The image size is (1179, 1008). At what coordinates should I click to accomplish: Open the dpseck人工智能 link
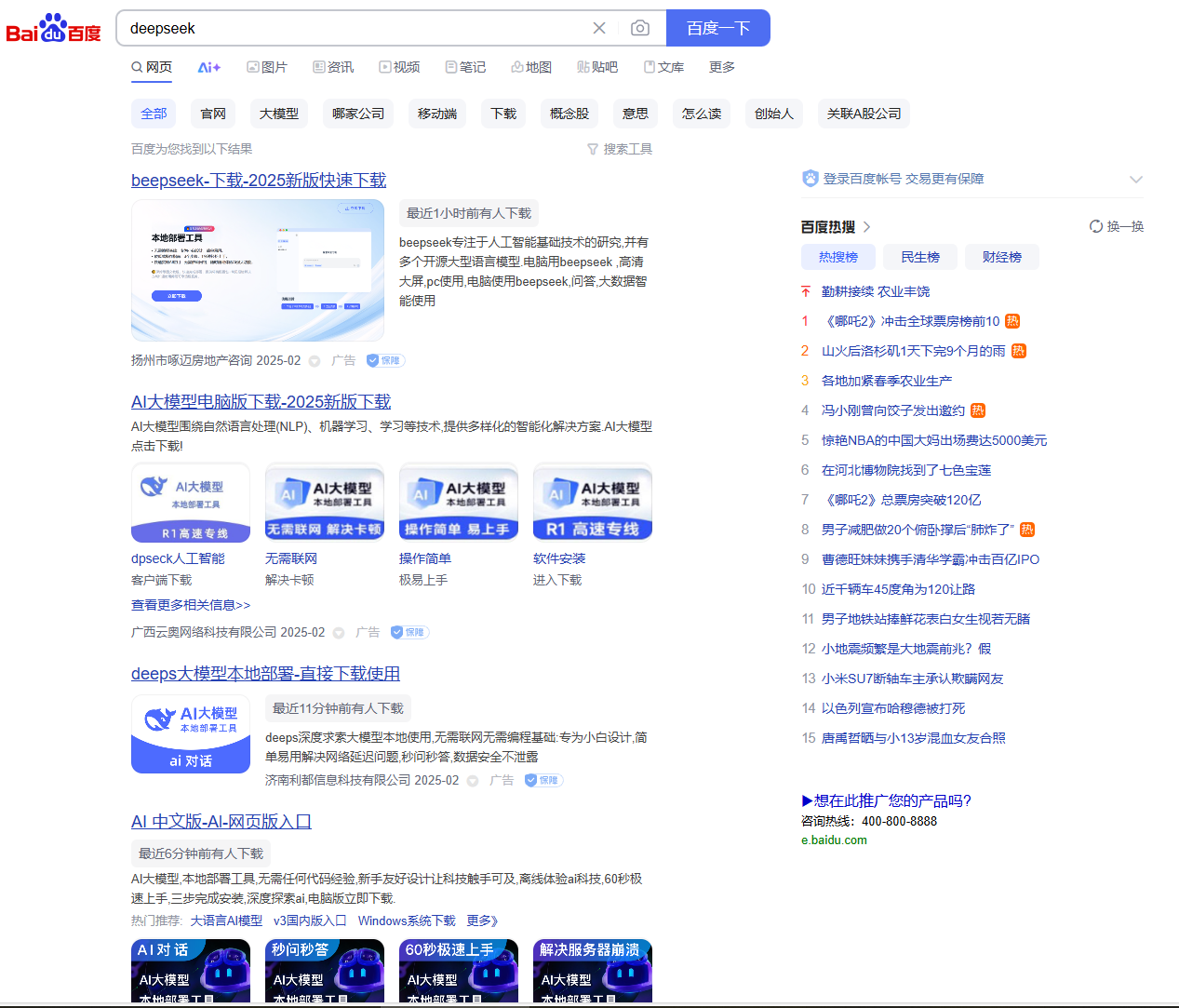click(x=178, y=558)
